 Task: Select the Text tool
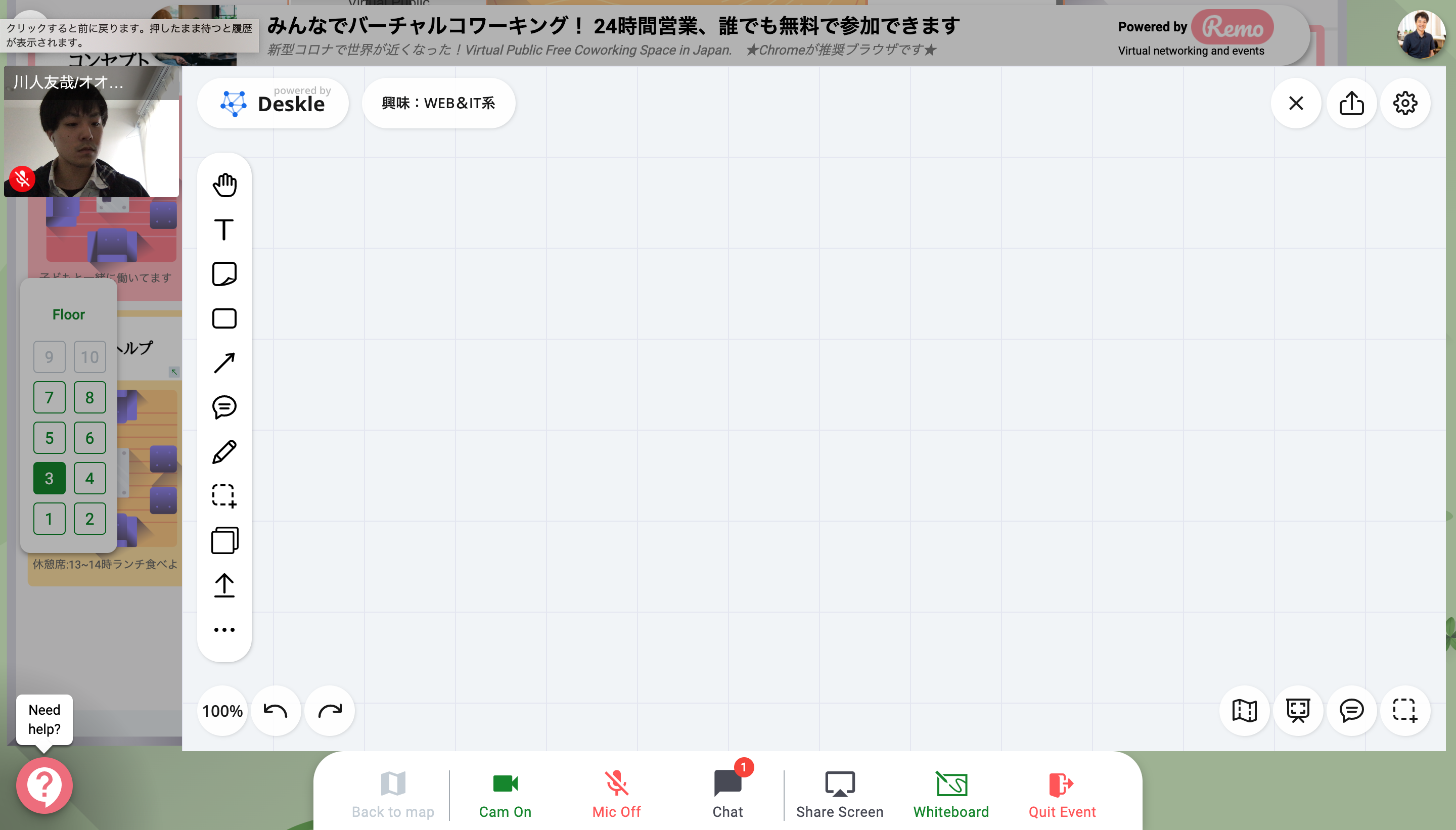coord(224,229)
